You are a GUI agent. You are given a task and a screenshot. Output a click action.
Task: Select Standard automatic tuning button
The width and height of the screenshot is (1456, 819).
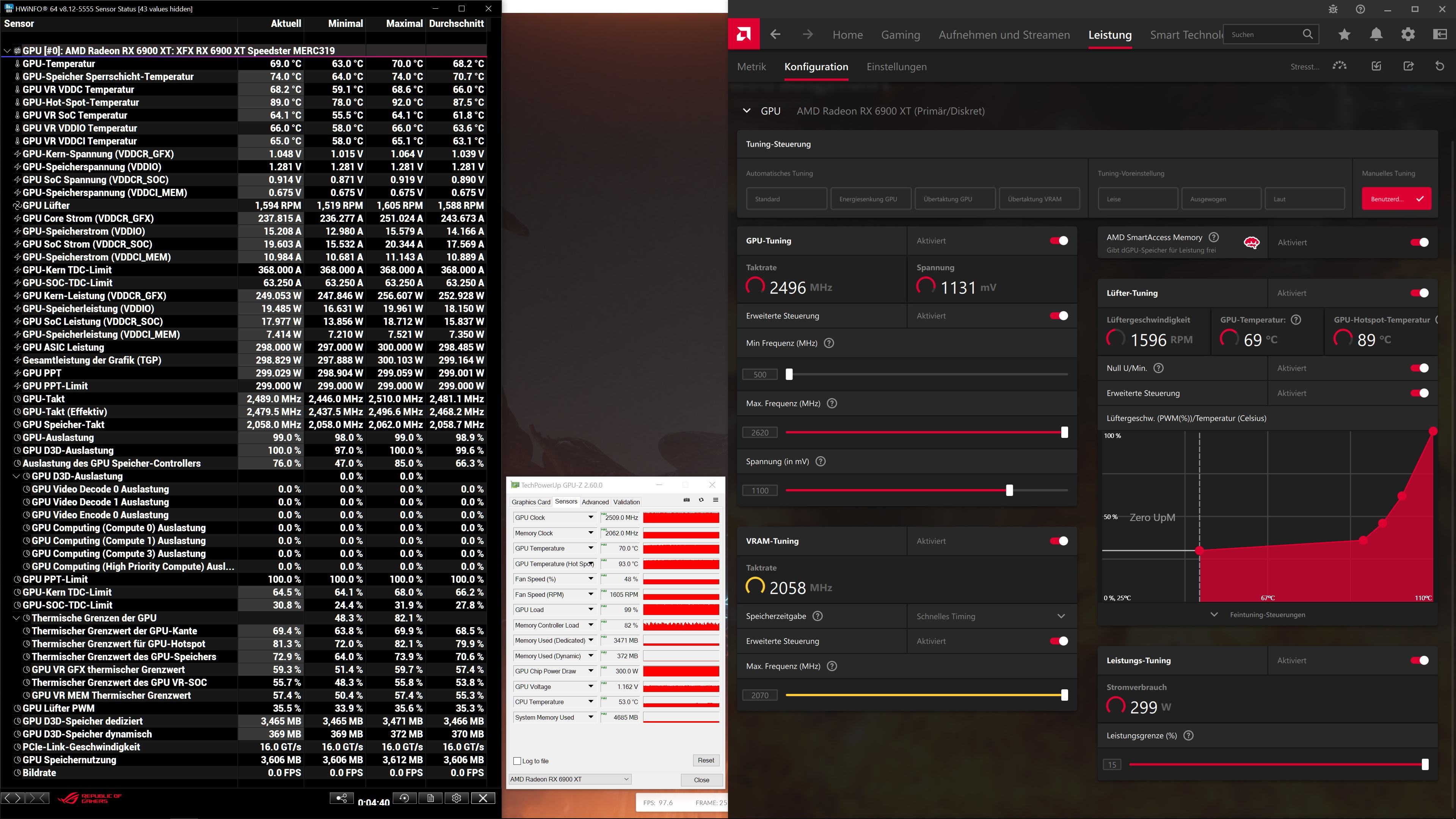(786, 199)
